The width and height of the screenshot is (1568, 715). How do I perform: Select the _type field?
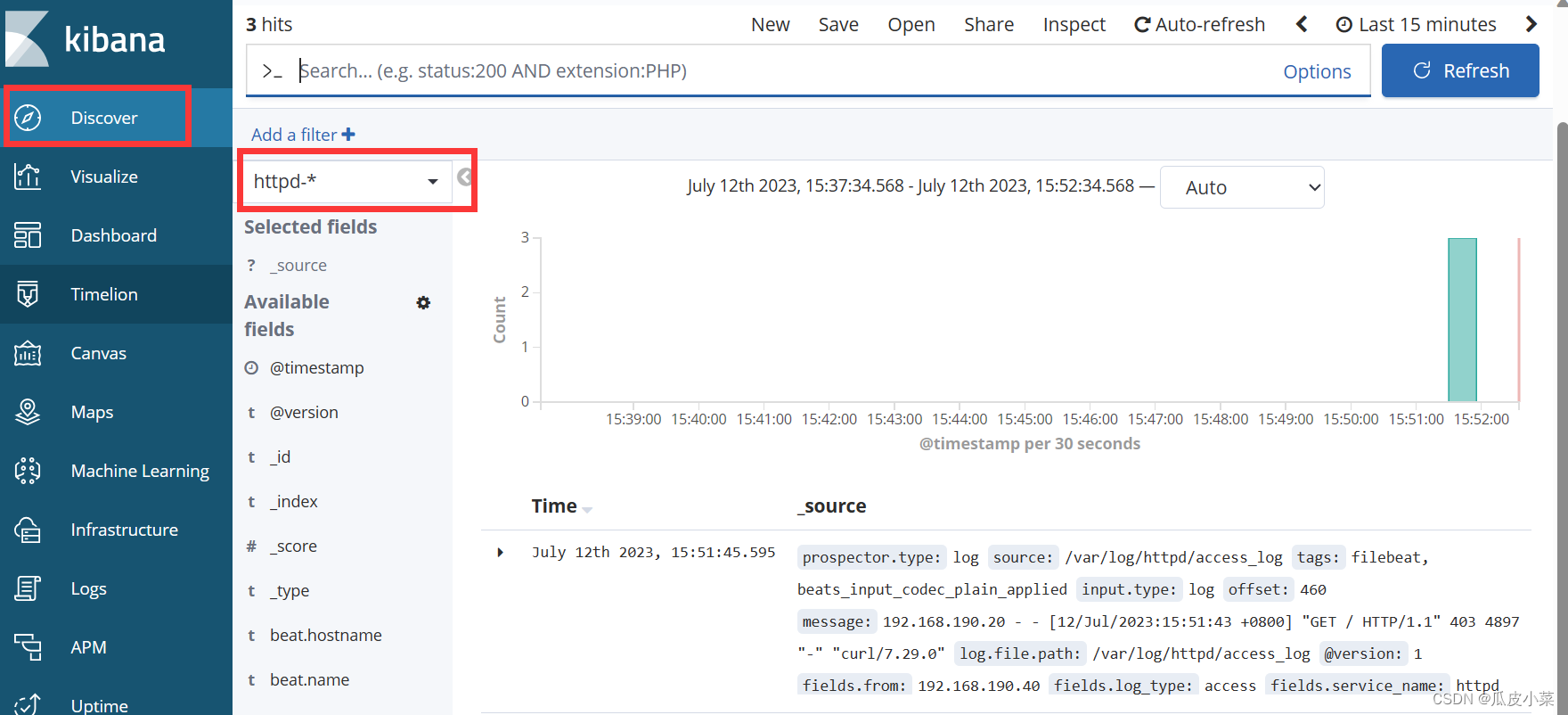point(290,590)
